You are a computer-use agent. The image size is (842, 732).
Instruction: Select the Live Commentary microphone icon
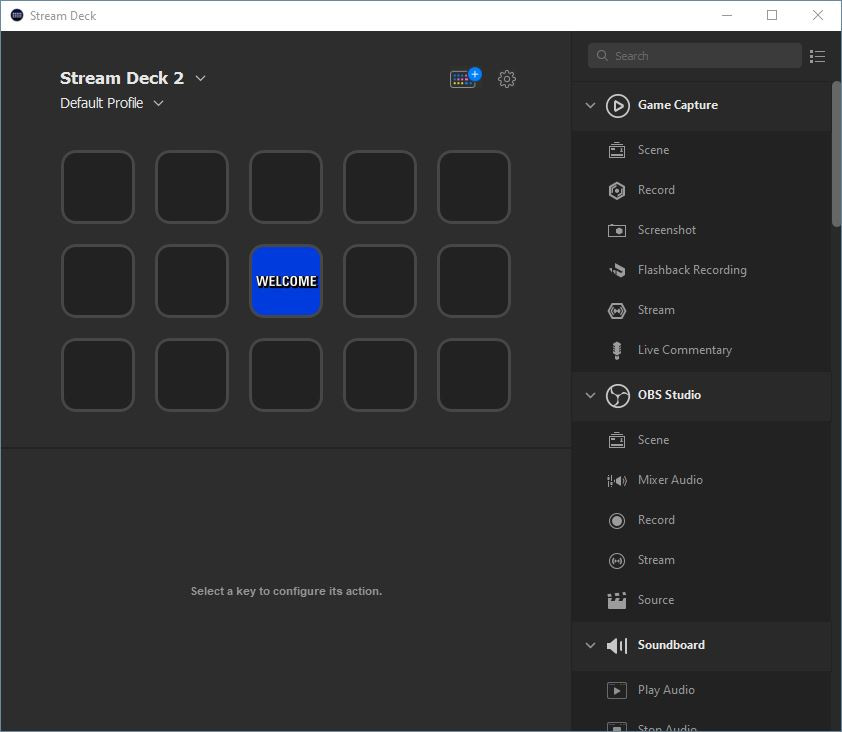point(616,350)
